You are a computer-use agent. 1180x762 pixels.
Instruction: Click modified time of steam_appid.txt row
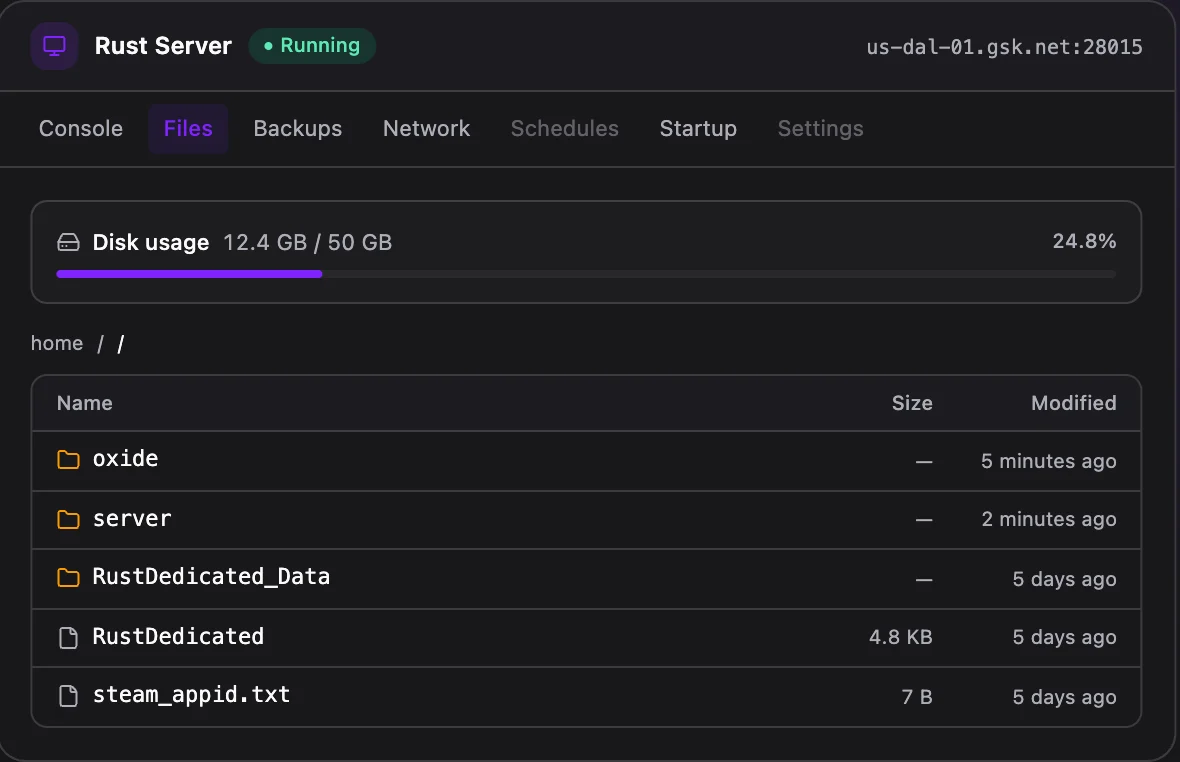[x=1064, y=697]
